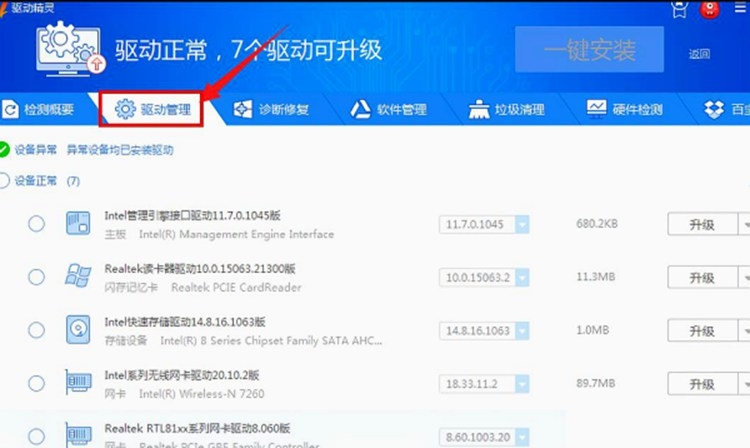Click the driver upgrade computer gear logo

pyautogui.click(x=70, y=49)
